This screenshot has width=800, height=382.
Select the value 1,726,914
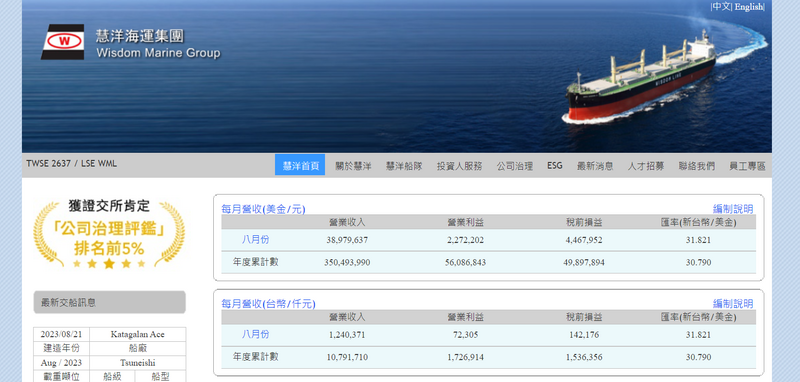(x=465, y=357)
